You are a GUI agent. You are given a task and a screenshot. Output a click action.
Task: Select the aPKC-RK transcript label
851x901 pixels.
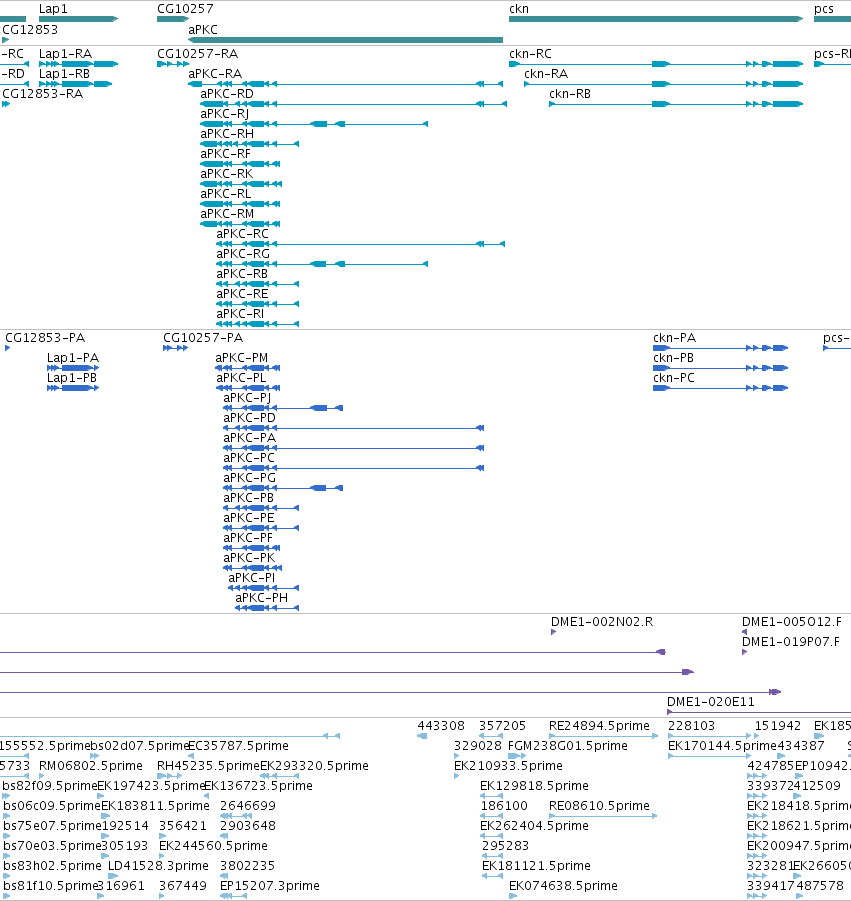226,174
